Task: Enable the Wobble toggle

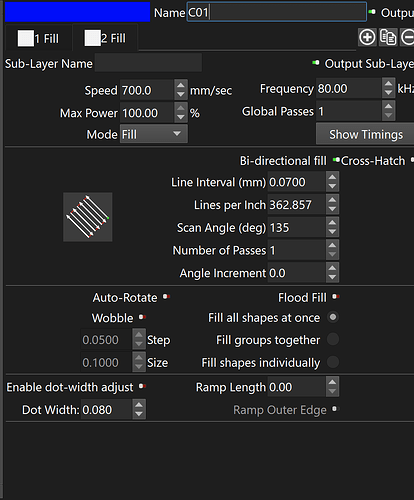Action: (142, 317)
